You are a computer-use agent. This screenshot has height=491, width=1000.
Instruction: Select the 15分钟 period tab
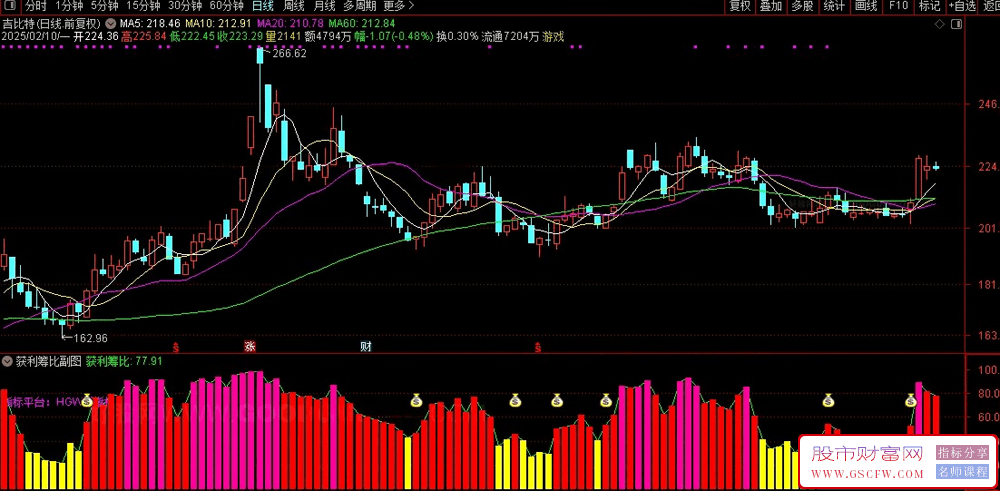pos(143,6)
